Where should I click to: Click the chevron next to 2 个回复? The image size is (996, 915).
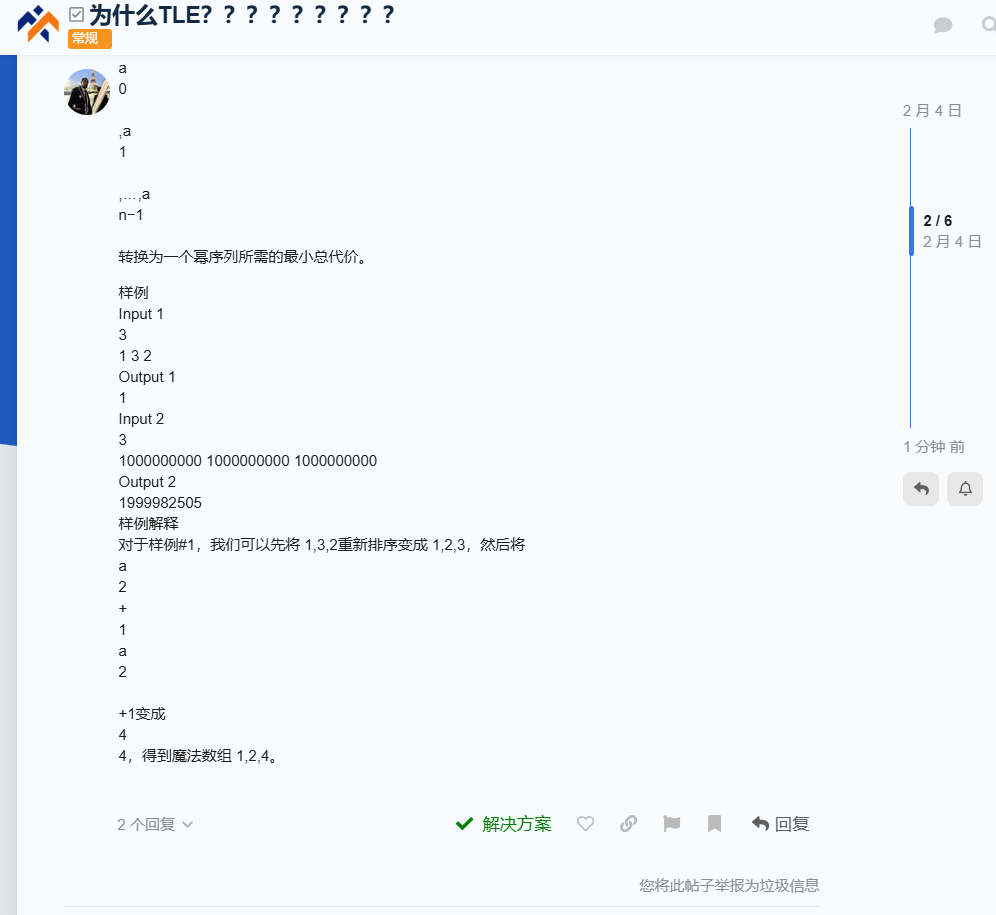pyautogui.click(x=187, y=825)
